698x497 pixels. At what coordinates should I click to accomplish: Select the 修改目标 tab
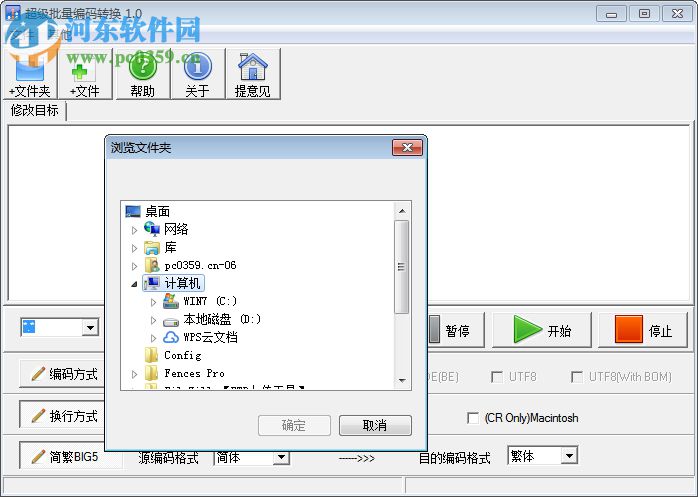[35, 110]
